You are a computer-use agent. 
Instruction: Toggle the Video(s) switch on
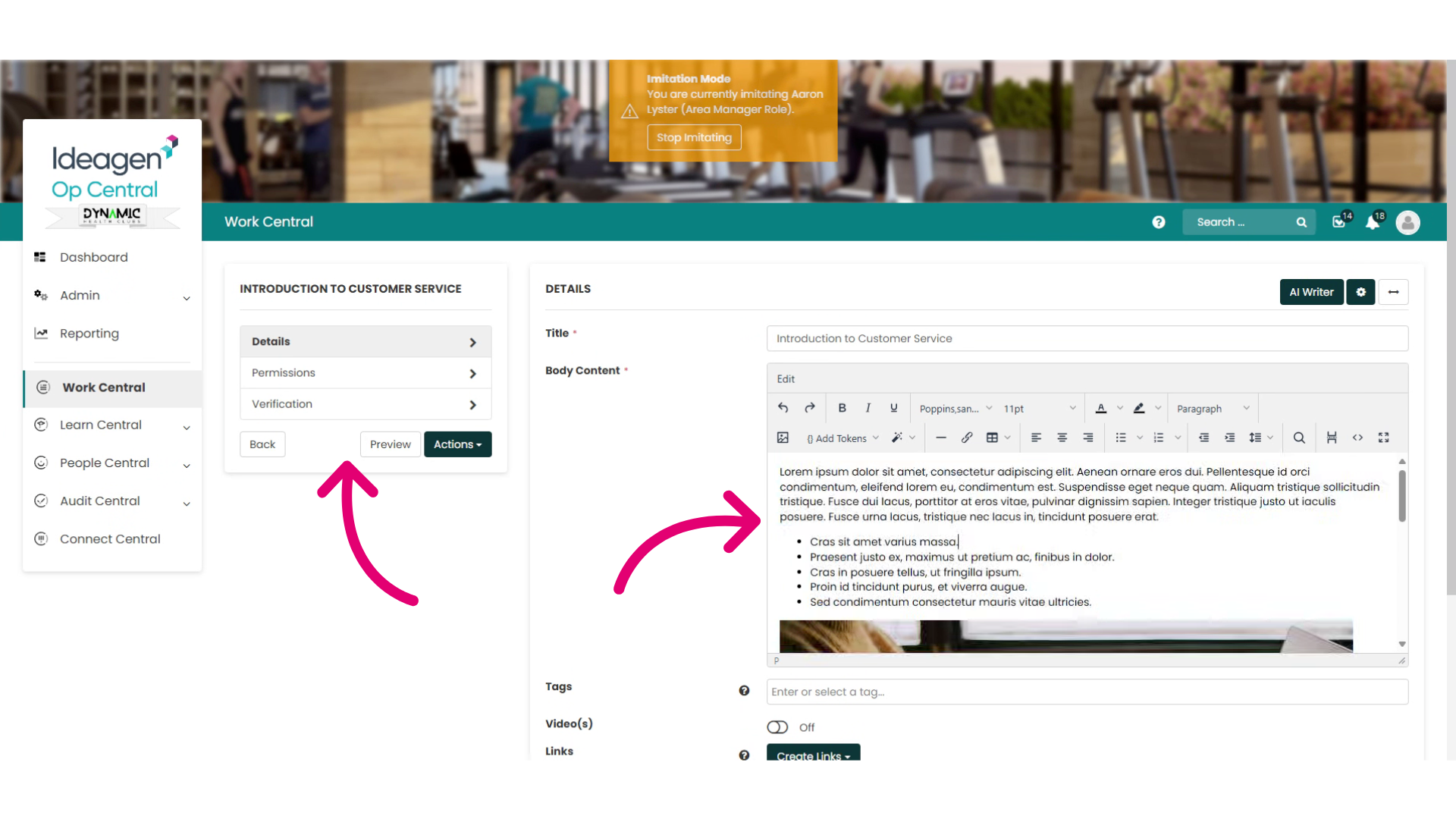777,727
